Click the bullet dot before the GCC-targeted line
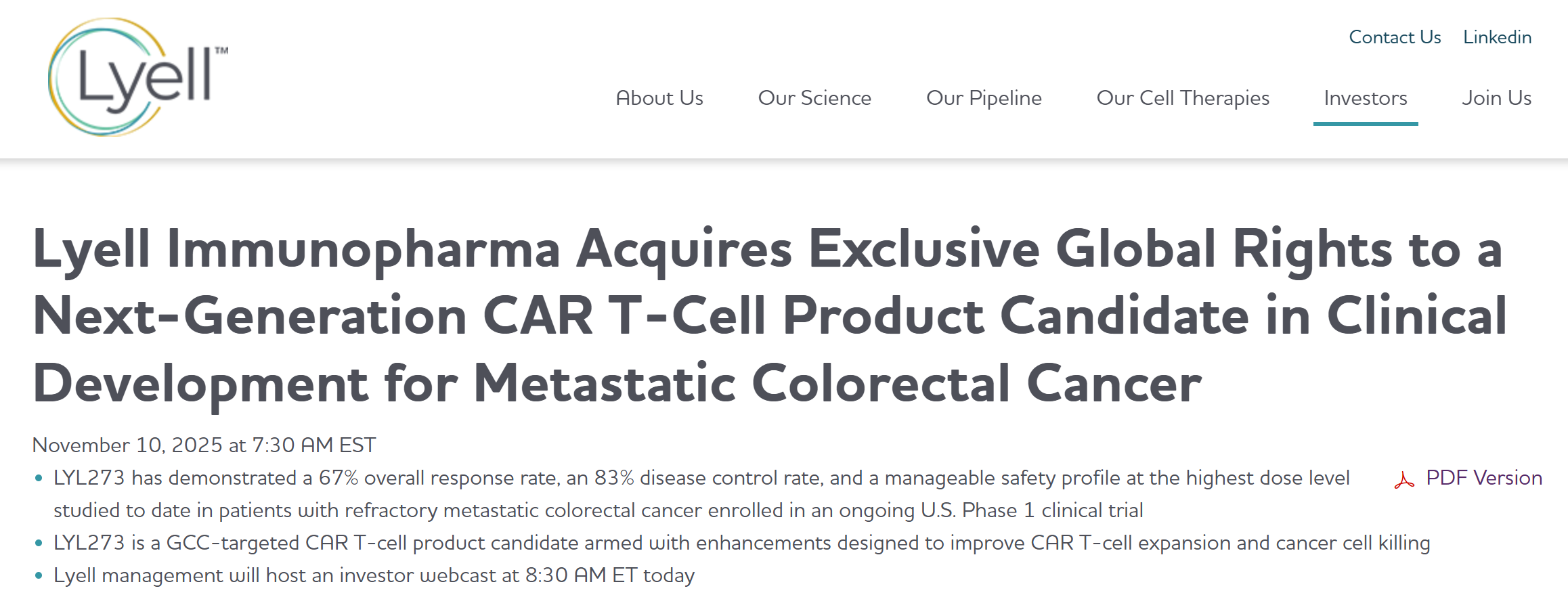Viewport: 1568px width, 597px height. click(x=39, y=544)
